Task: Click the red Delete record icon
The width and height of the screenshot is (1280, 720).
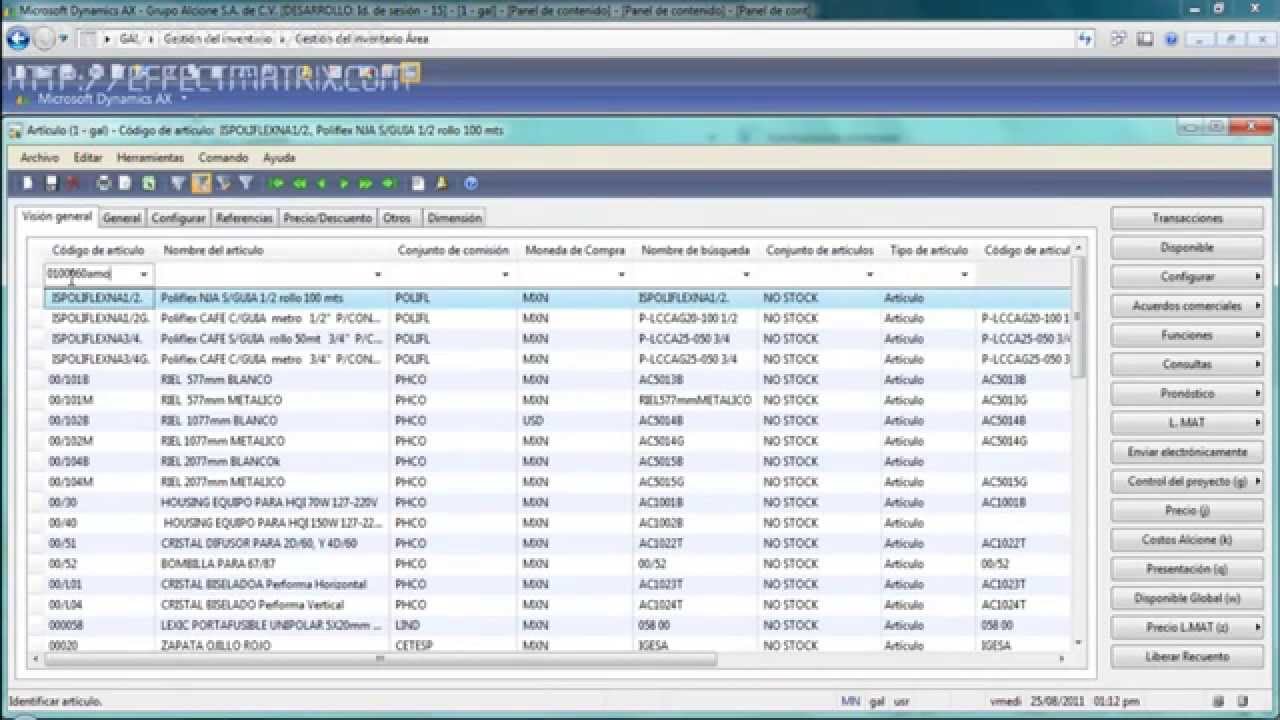Action: (x=72, y=183)
